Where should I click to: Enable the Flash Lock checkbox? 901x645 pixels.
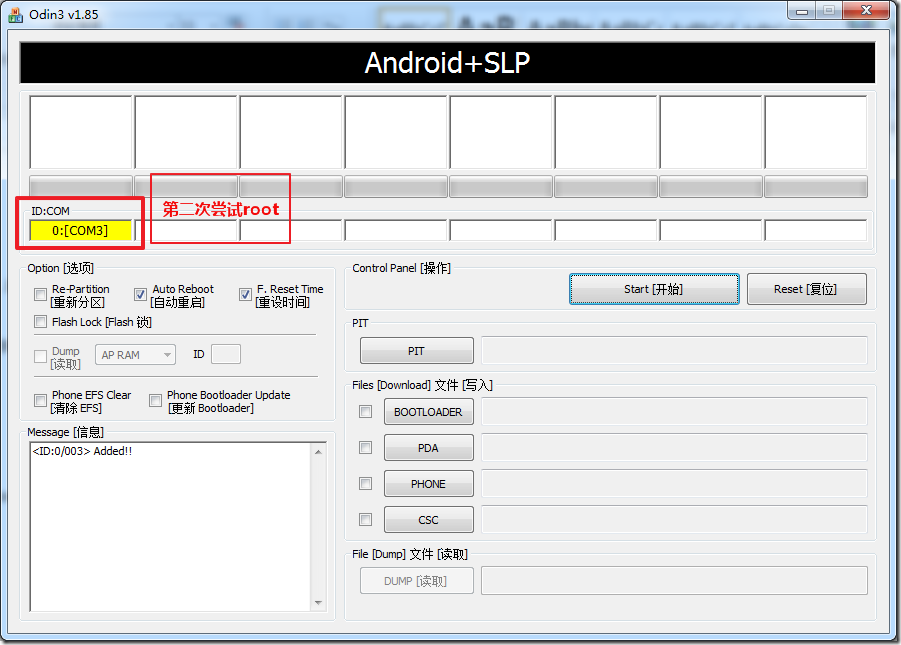click(40, 321)
